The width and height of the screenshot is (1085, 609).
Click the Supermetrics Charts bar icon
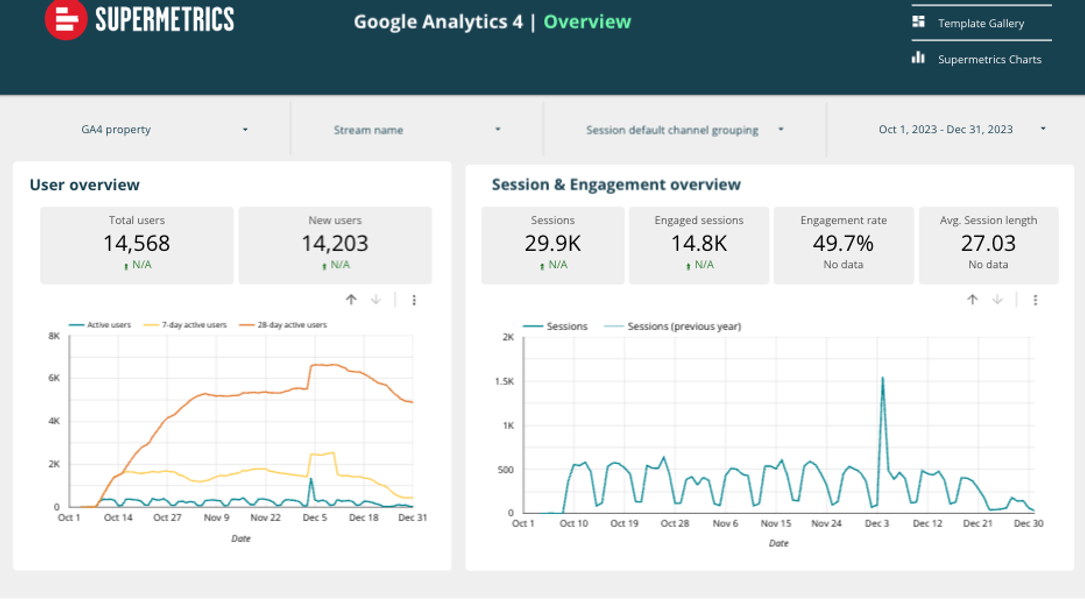918,58
